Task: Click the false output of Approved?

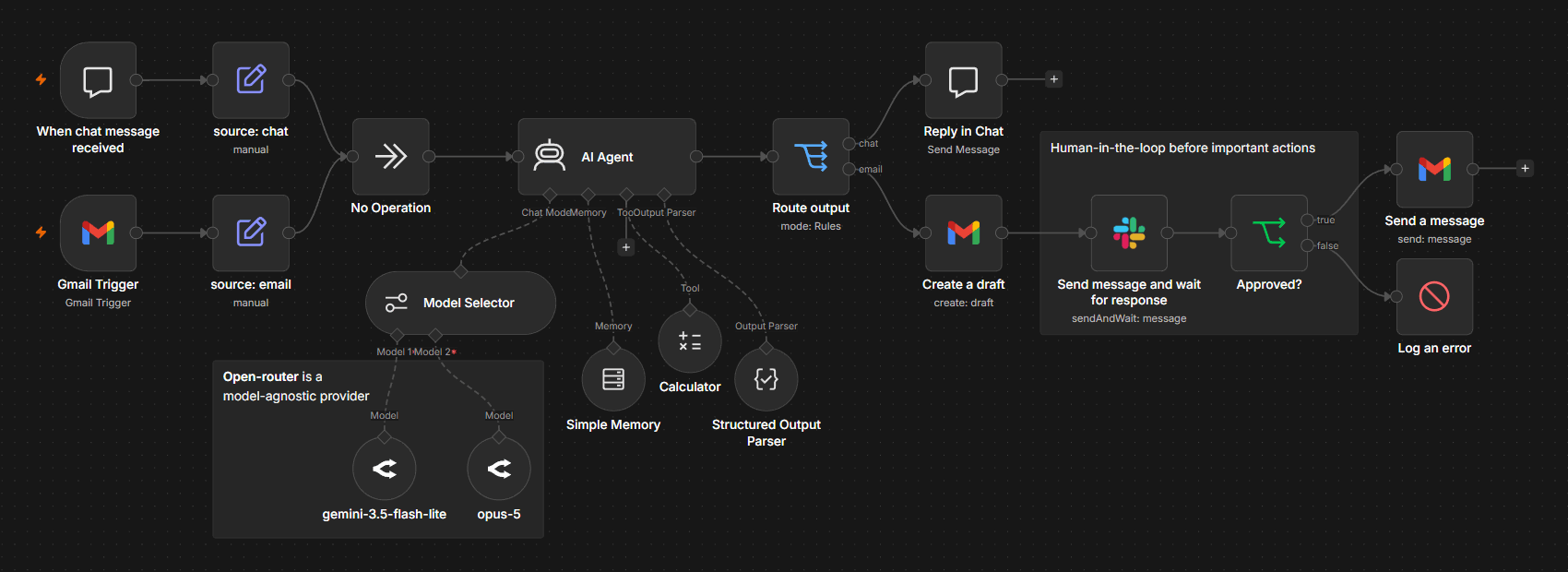Action: [1307, 245]
